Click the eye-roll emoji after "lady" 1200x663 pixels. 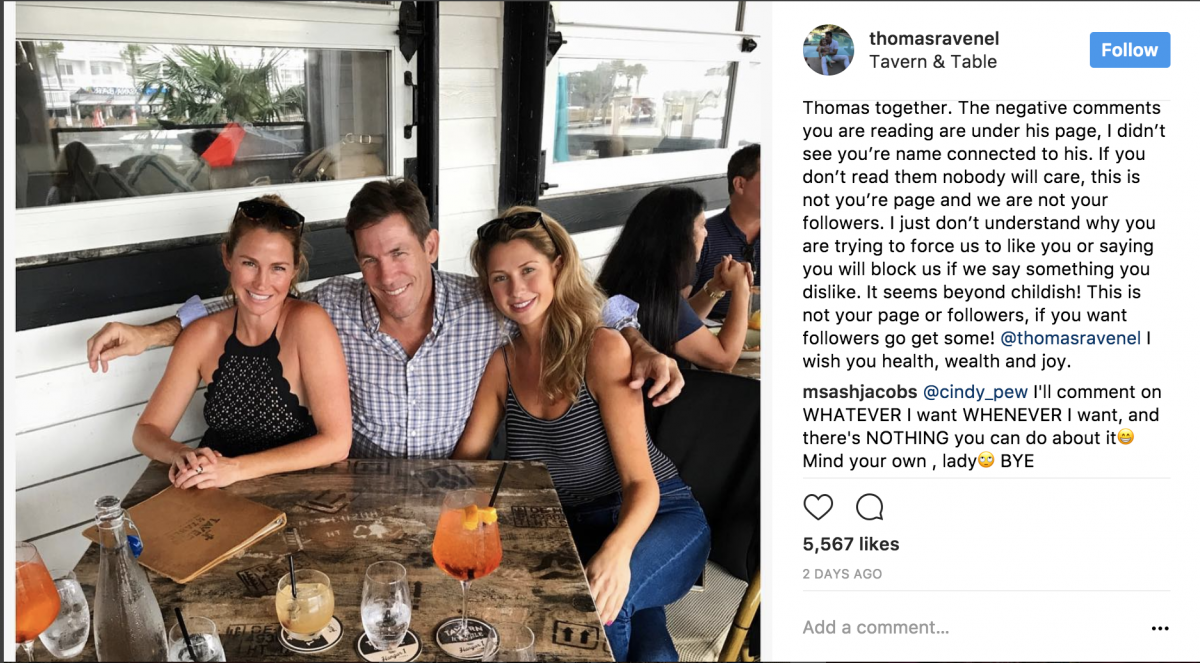pyautogui.click(x=985, y=461)
